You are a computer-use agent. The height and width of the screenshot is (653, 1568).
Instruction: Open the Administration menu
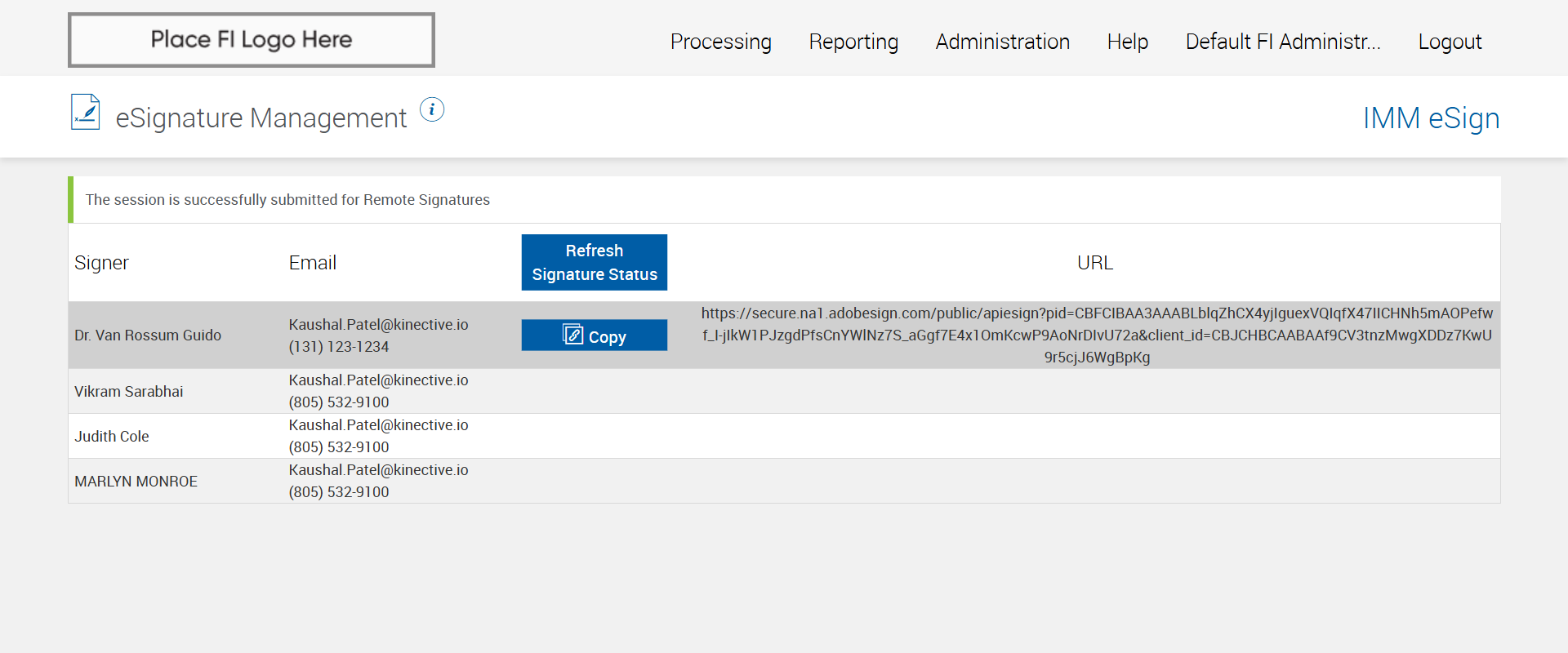(1002, 42)
